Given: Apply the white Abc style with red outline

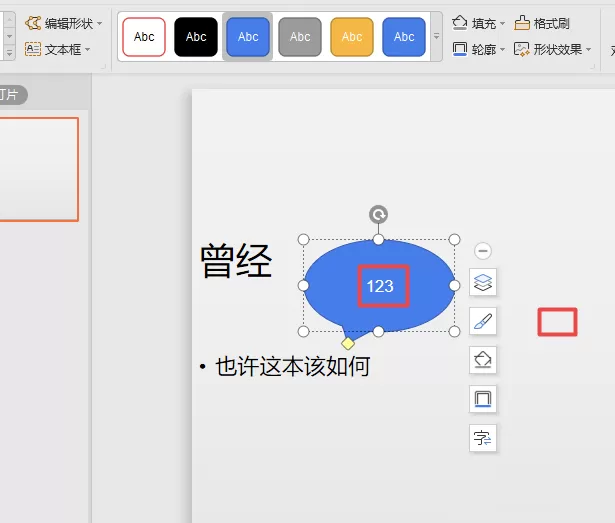Looking at the screenshot, I should 144,37.
